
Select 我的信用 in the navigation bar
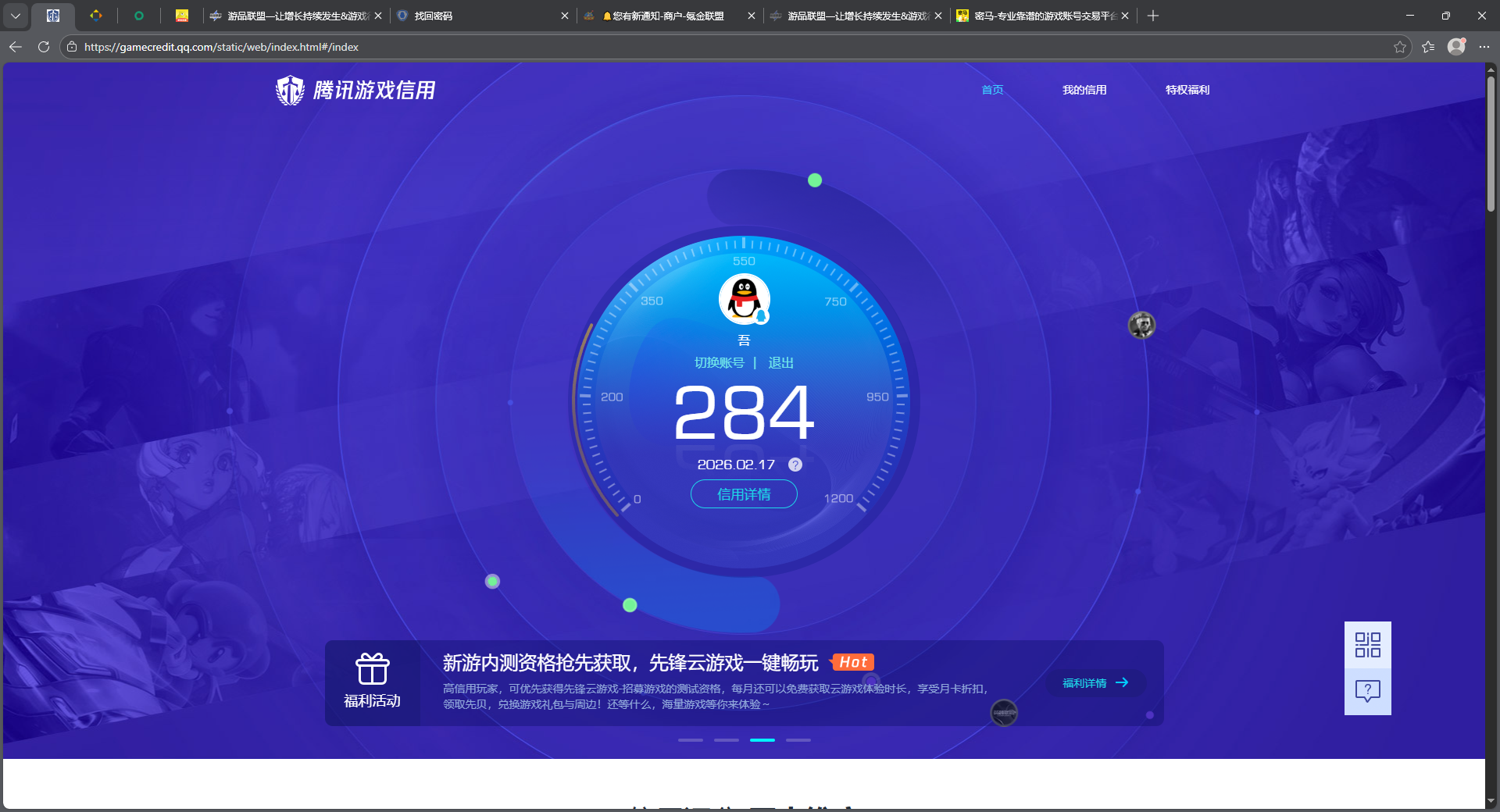(1084, 90)
